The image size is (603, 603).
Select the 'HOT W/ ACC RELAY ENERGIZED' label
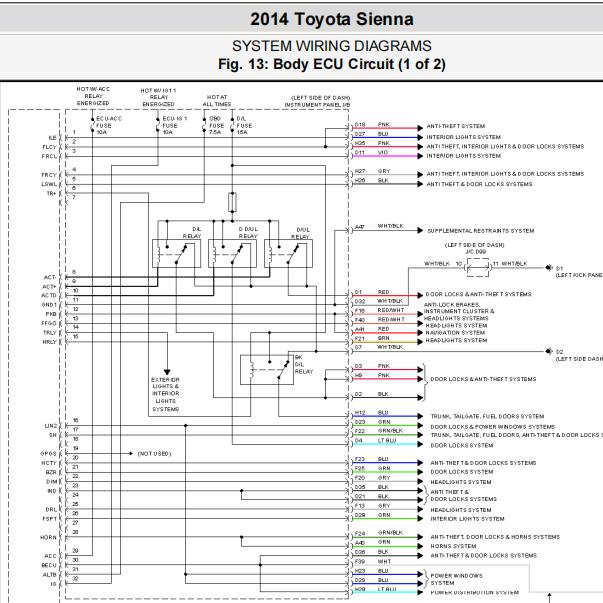point(93,96)
